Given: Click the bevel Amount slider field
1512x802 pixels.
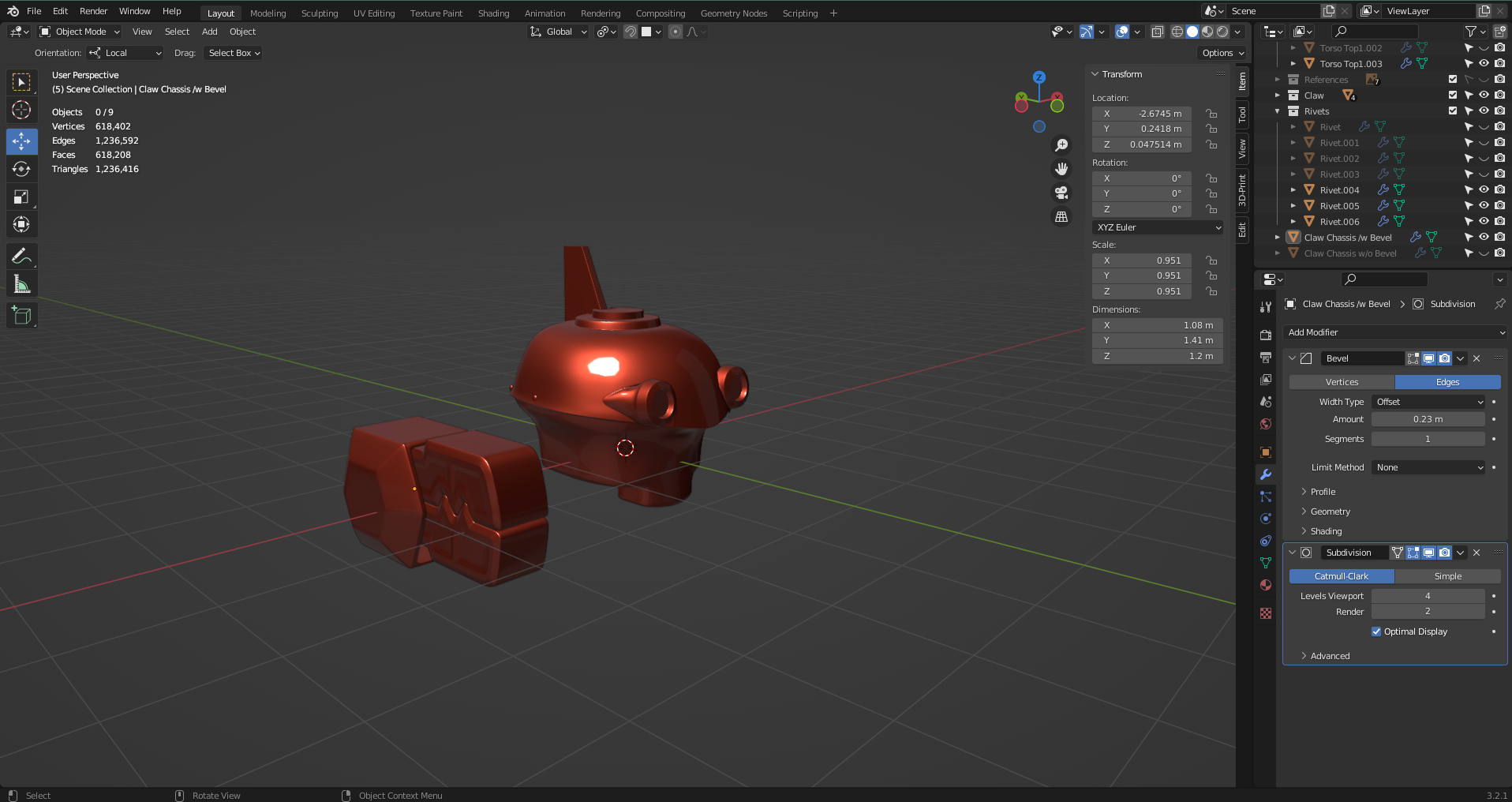Looking at the screenshot, I should point(1428,419).
